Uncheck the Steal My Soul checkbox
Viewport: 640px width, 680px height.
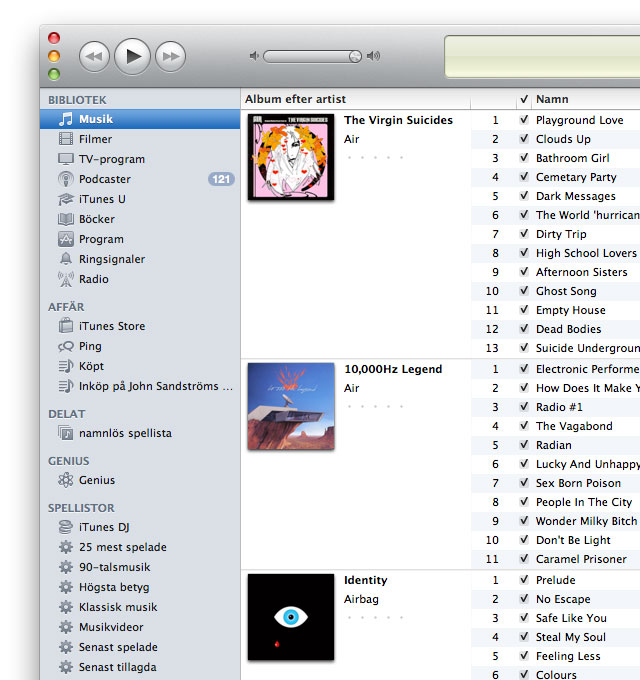[x=524, y=637]
